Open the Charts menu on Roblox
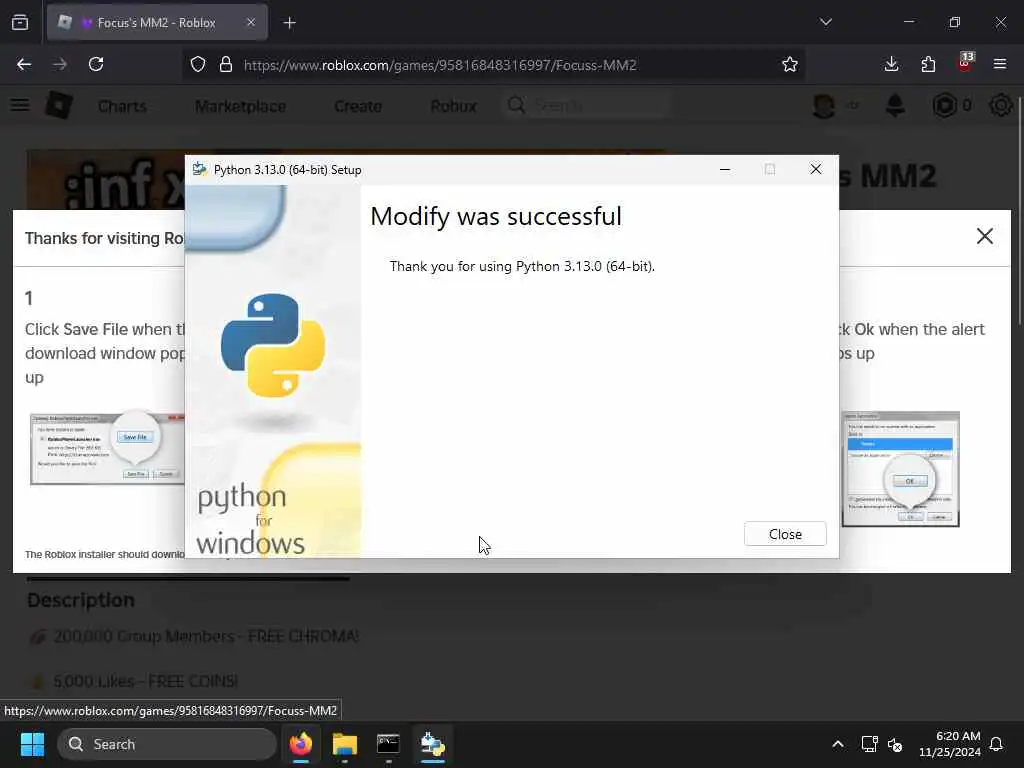The image size is (1024, 768). (x=122, y=106)
